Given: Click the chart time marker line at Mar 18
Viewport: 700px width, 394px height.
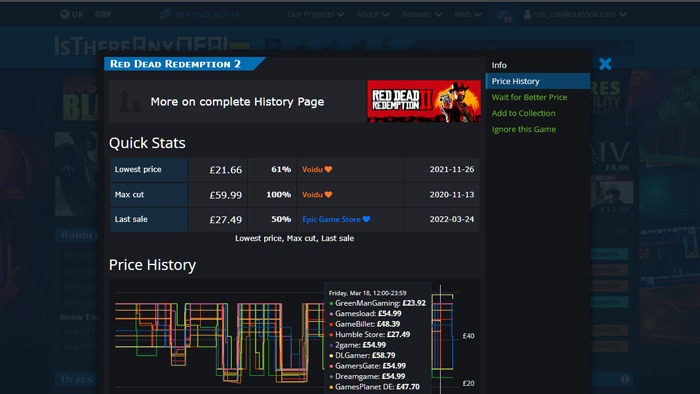Looking at the screenshot, I should [x=440, y=339].
